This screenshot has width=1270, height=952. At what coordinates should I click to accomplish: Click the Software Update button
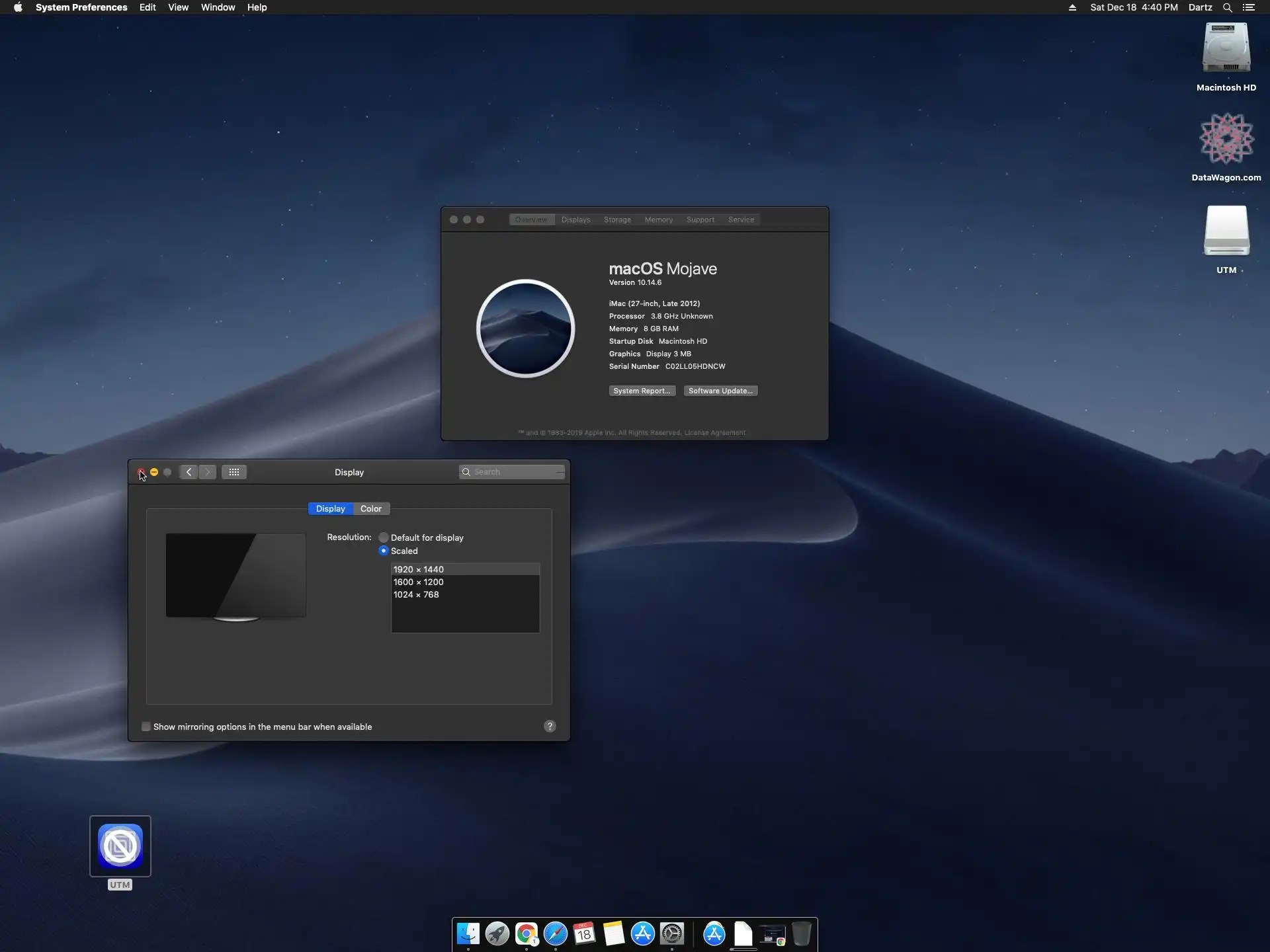click(720, 391)
